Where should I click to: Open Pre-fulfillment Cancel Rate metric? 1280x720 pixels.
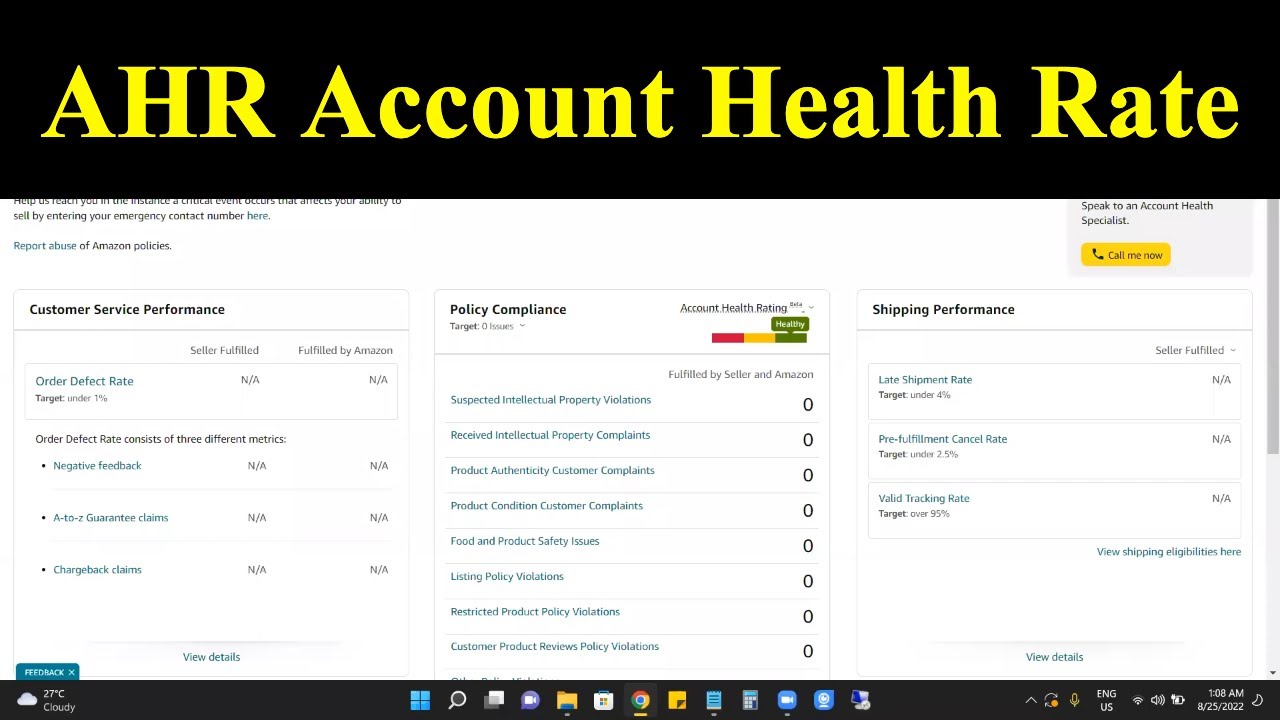pos(942,439)
